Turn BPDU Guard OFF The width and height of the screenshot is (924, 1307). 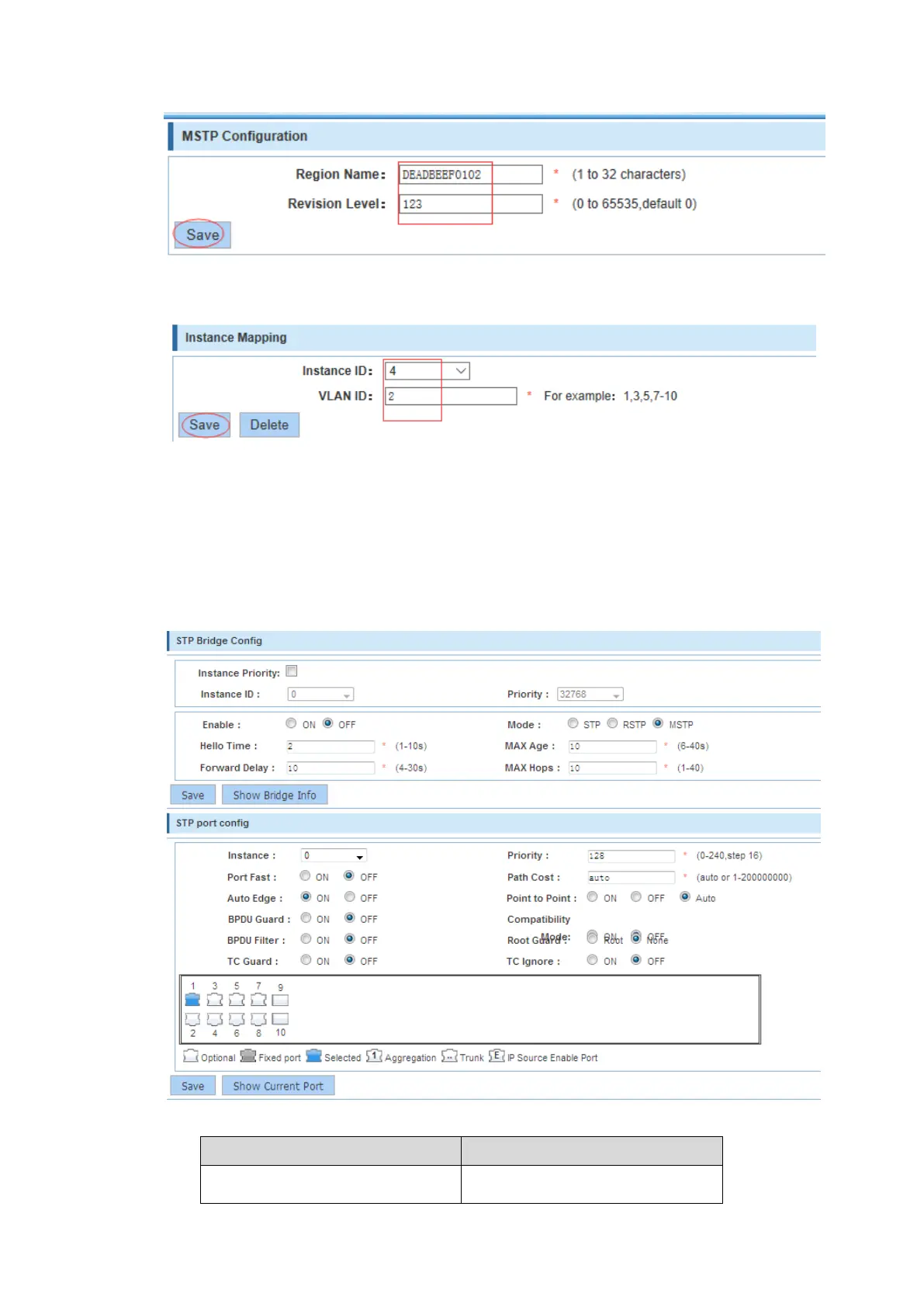click(x=350, y=918)
